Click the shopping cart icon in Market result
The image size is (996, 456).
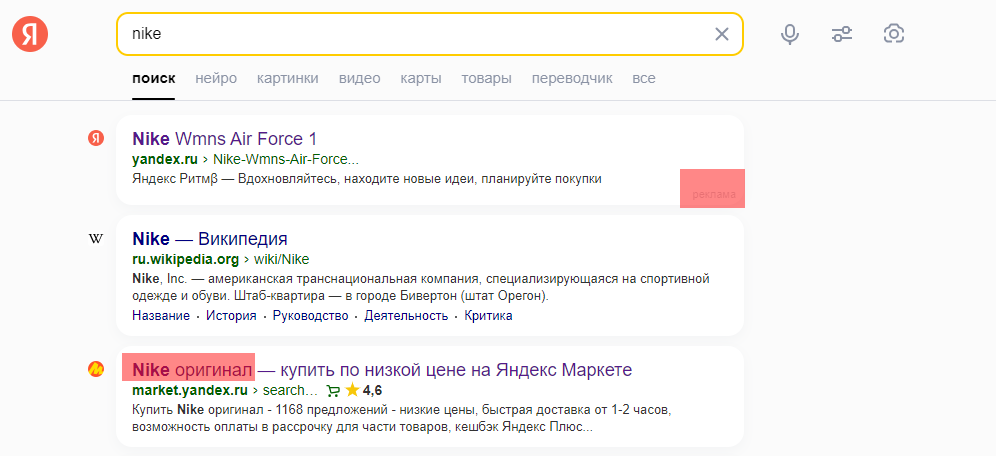(x=333, y=390)
